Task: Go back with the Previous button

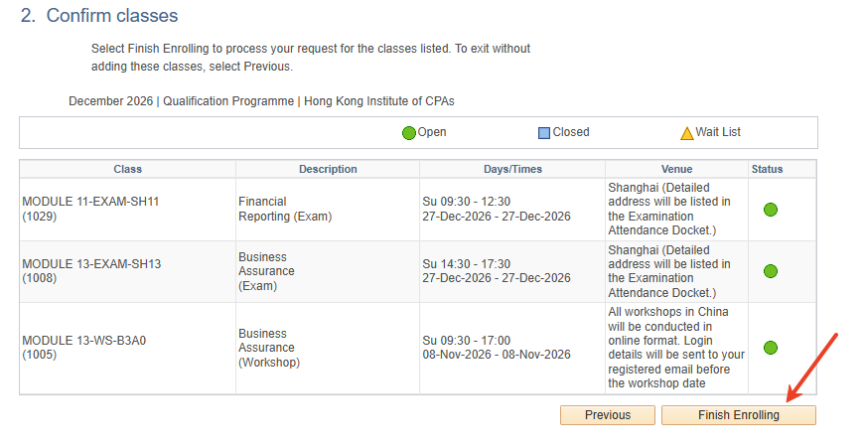Action: point(608,415)
